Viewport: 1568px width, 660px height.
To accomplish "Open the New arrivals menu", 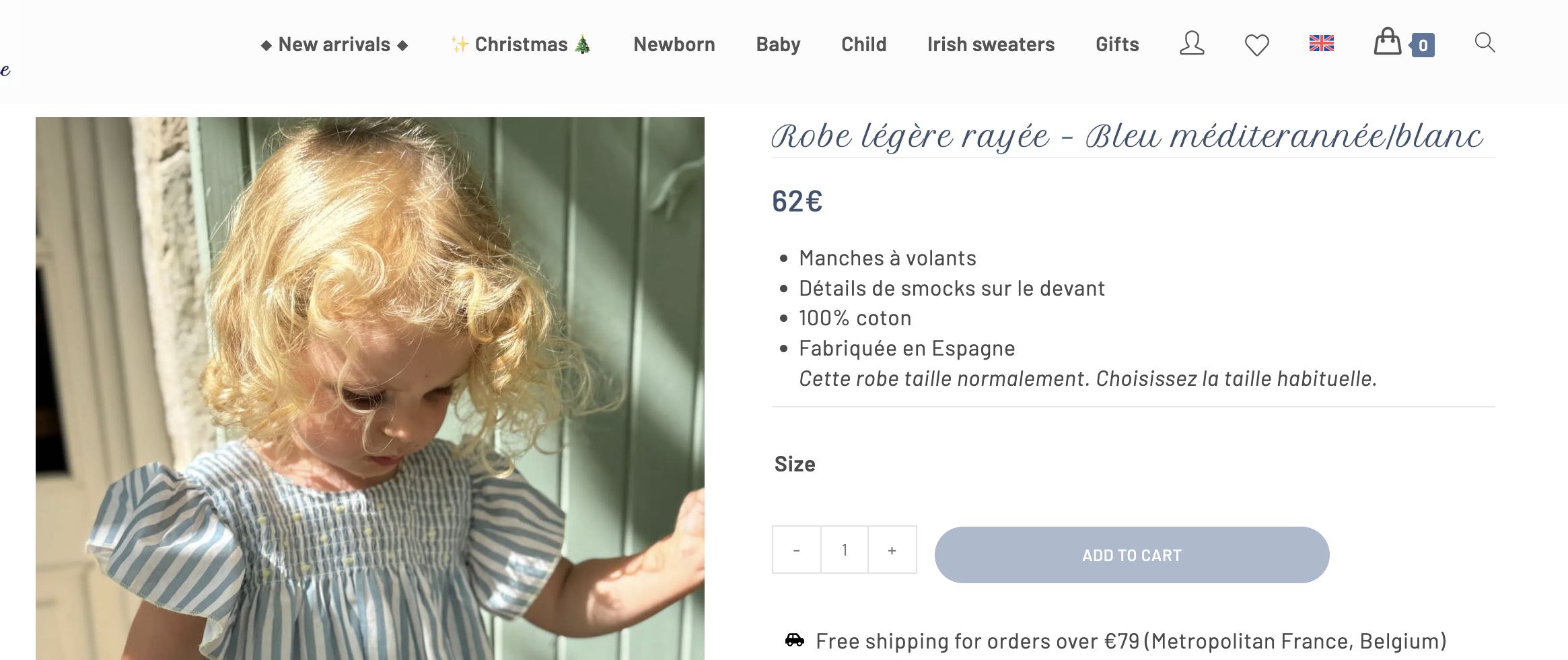I will click(x=334, y=44).
